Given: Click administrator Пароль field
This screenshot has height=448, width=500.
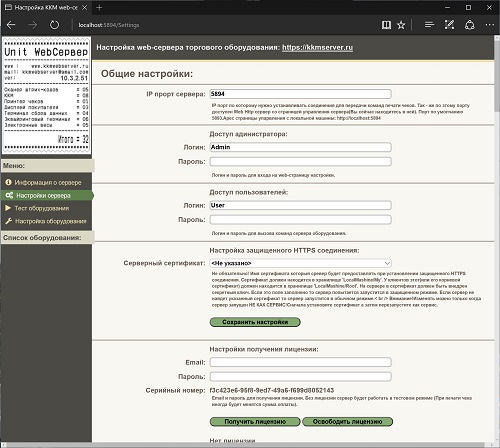Looking at the screenshot, I should (300, 161).
